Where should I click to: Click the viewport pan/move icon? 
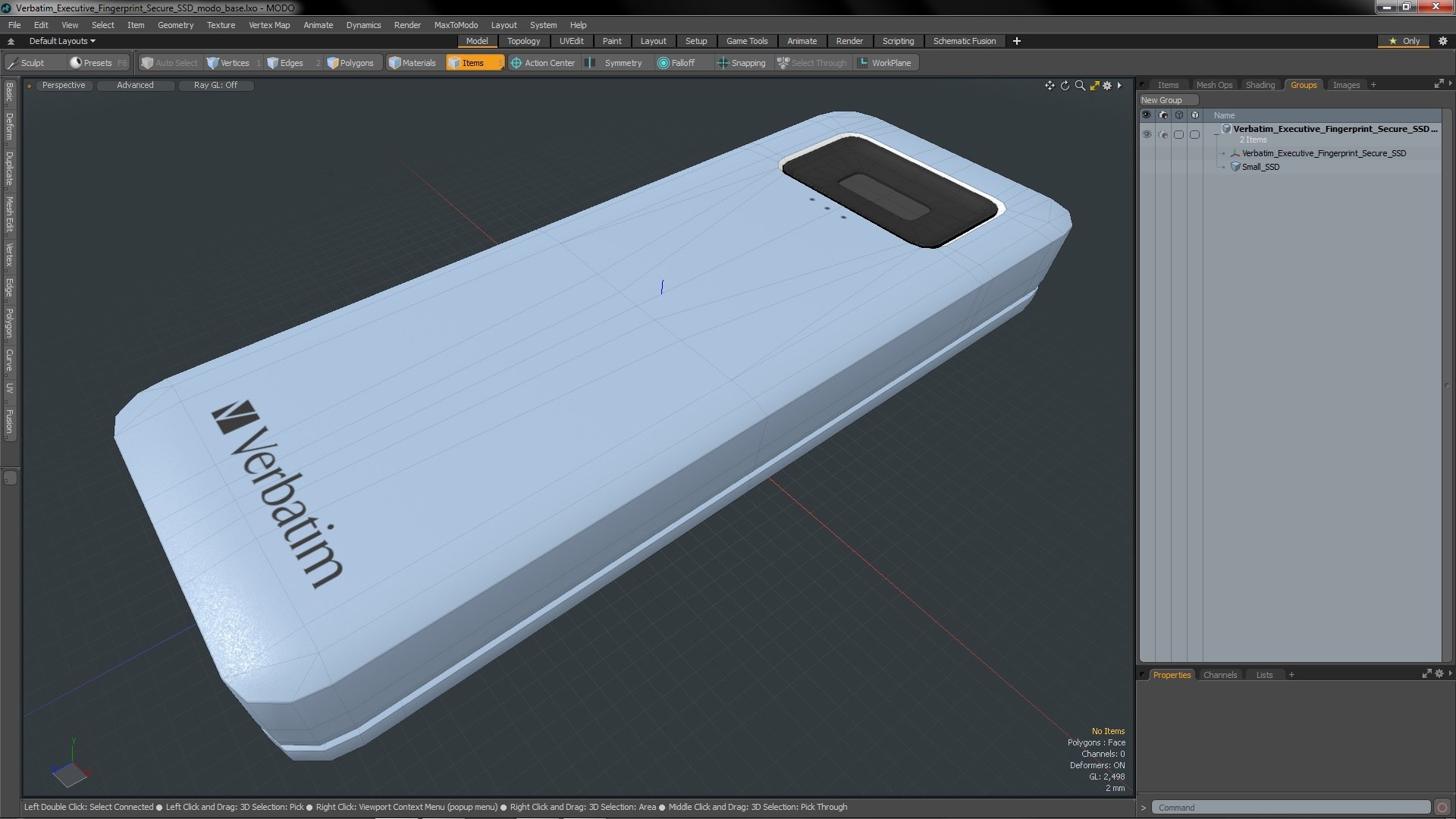1050,86
